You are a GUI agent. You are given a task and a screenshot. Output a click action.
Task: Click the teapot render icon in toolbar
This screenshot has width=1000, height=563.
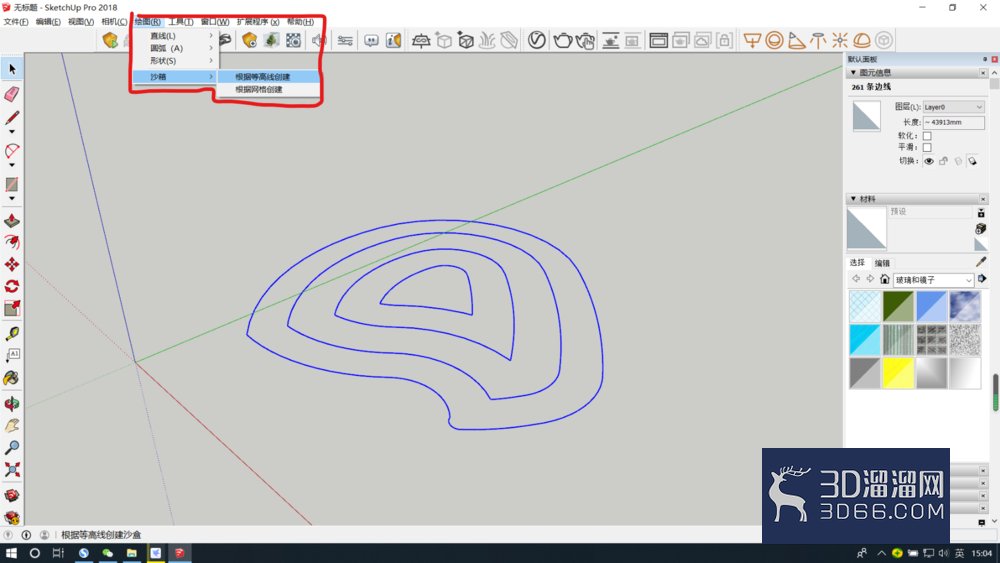click(562, 40)
